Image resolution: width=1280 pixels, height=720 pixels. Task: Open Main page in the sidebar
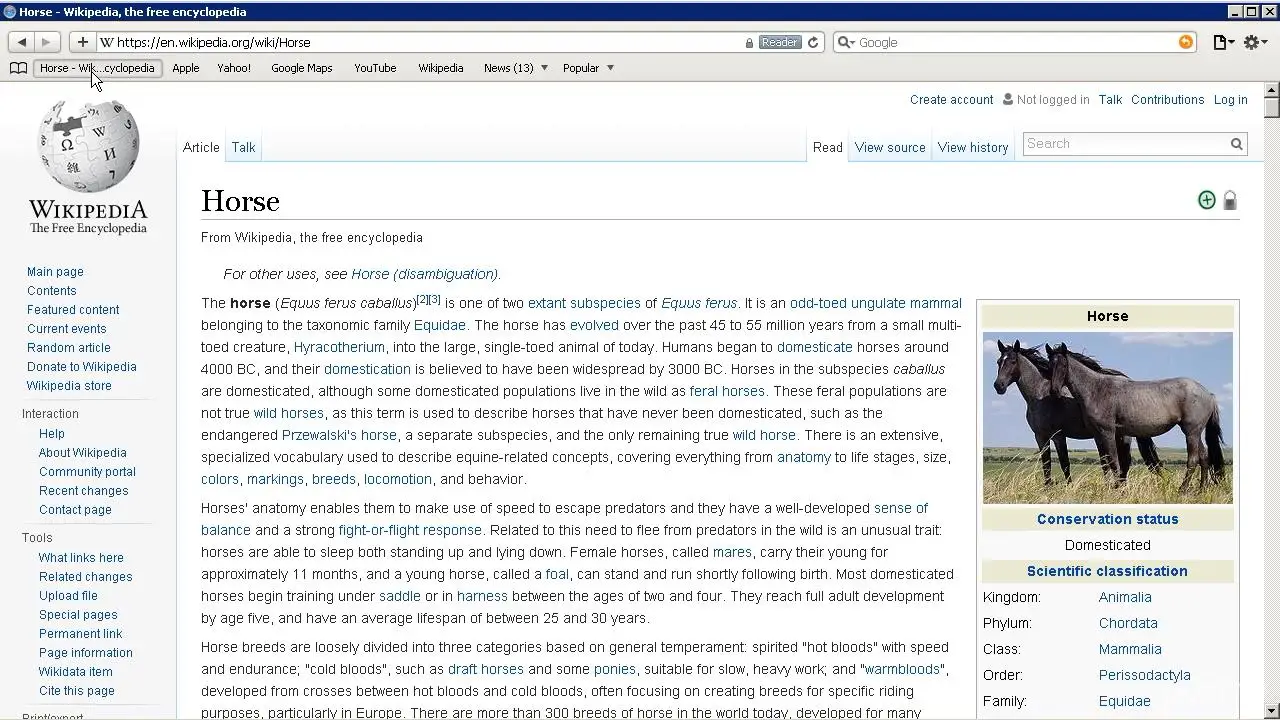(55, 271)
